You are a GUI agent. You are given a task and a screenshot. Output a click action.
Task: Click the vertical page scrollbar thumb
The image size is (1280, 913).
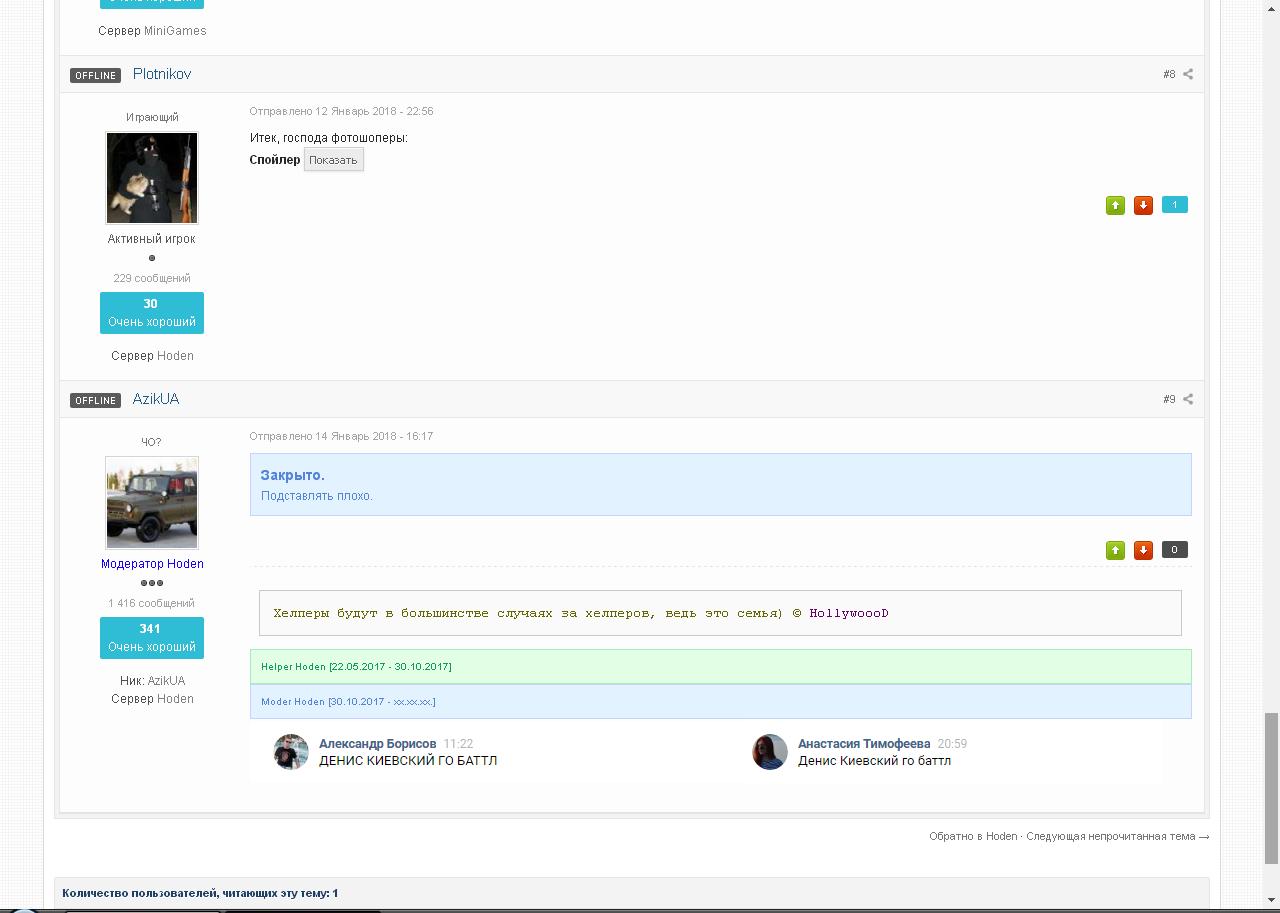(x=1271, y=787)
